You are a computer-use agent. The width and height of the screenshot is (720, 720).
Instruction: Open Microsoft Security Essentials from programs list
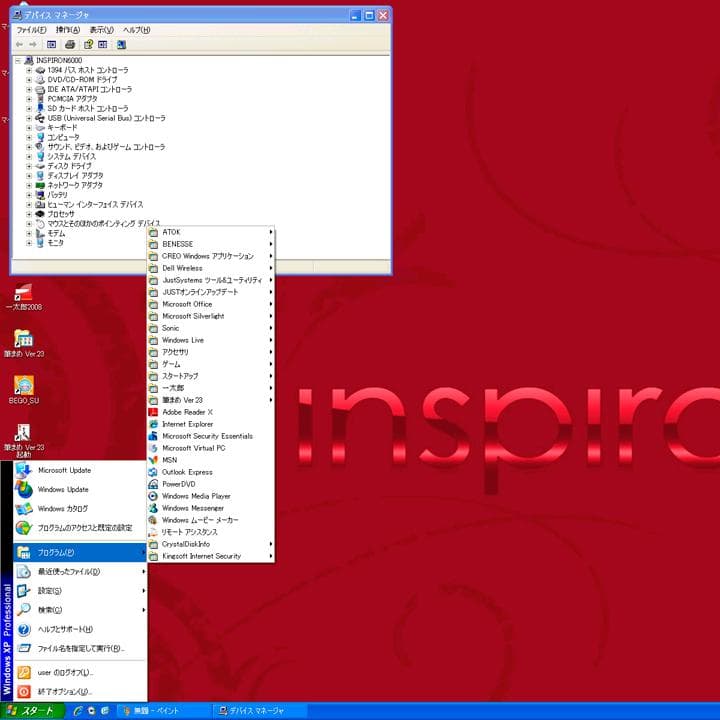pos(207,436)
